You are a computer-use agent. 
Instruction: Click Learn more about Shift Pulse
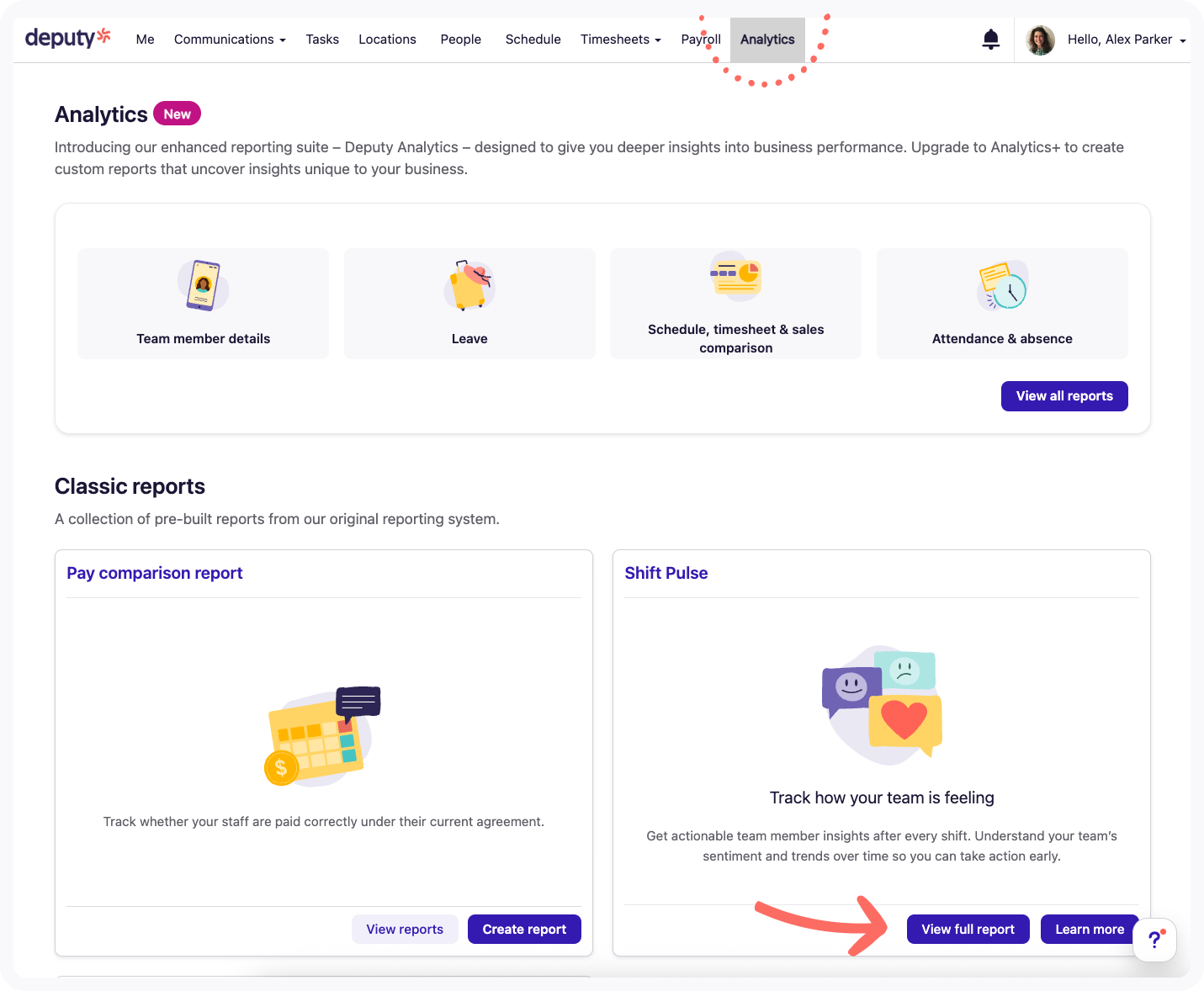(1089, 929)
